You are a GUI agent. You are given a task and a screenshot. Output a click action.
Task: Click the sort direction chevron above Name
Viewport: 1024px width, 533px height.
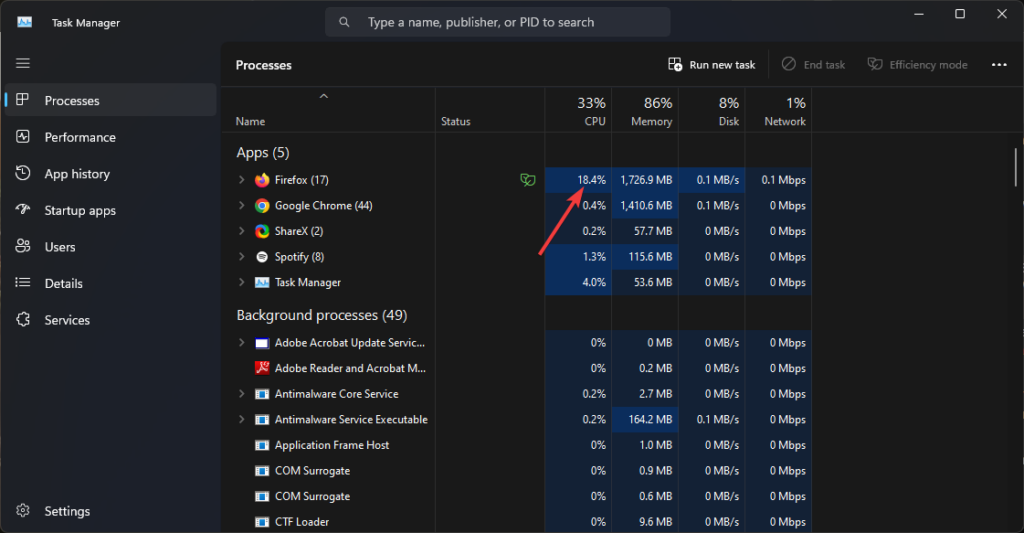pos(323,96)
